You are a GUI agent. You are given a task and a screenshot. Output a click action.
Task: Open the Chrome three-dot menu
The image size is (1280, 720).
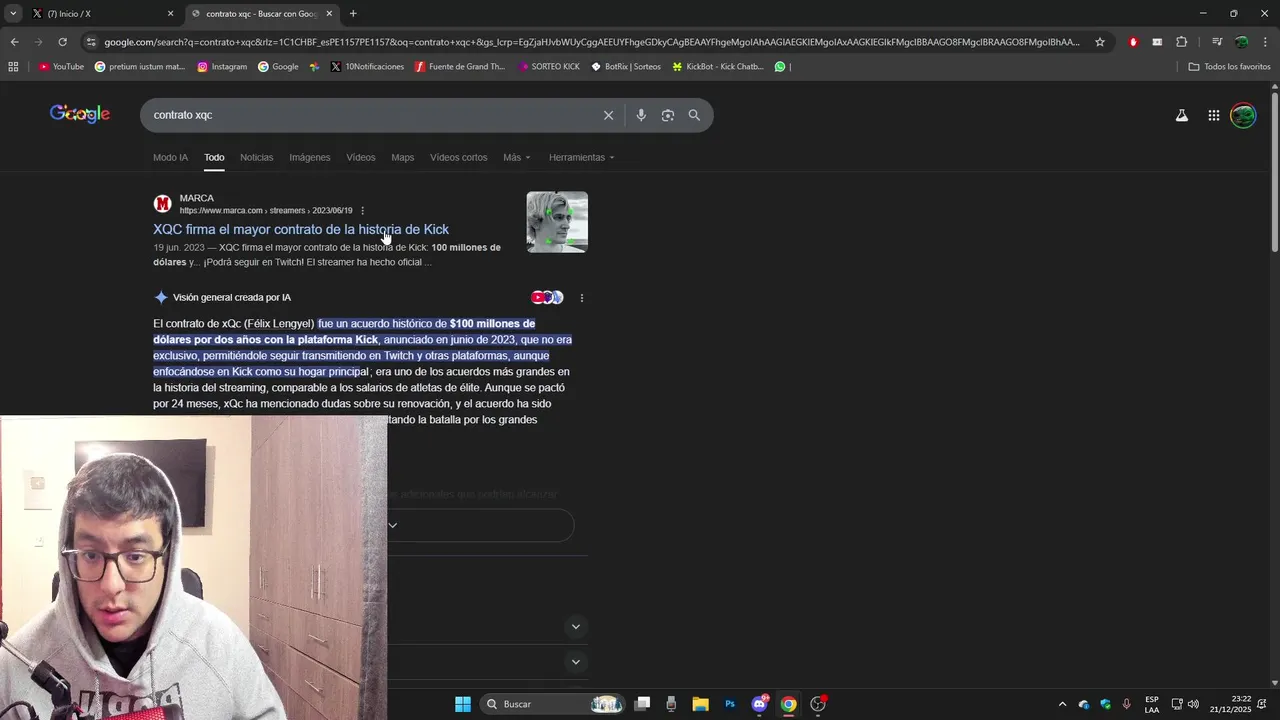(1264, 42)
